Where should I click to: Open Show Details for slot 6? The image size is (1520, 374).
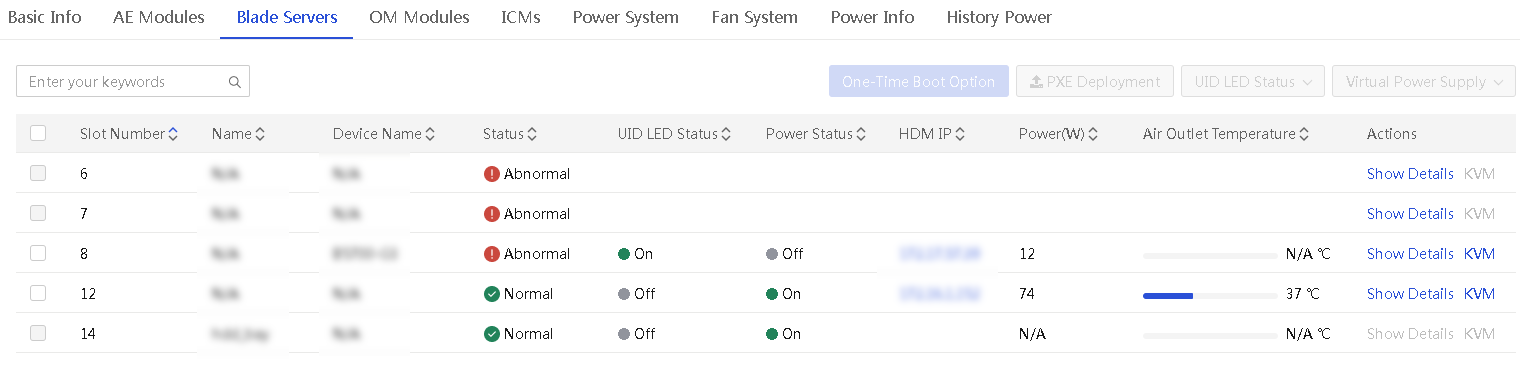point(1410,174)
